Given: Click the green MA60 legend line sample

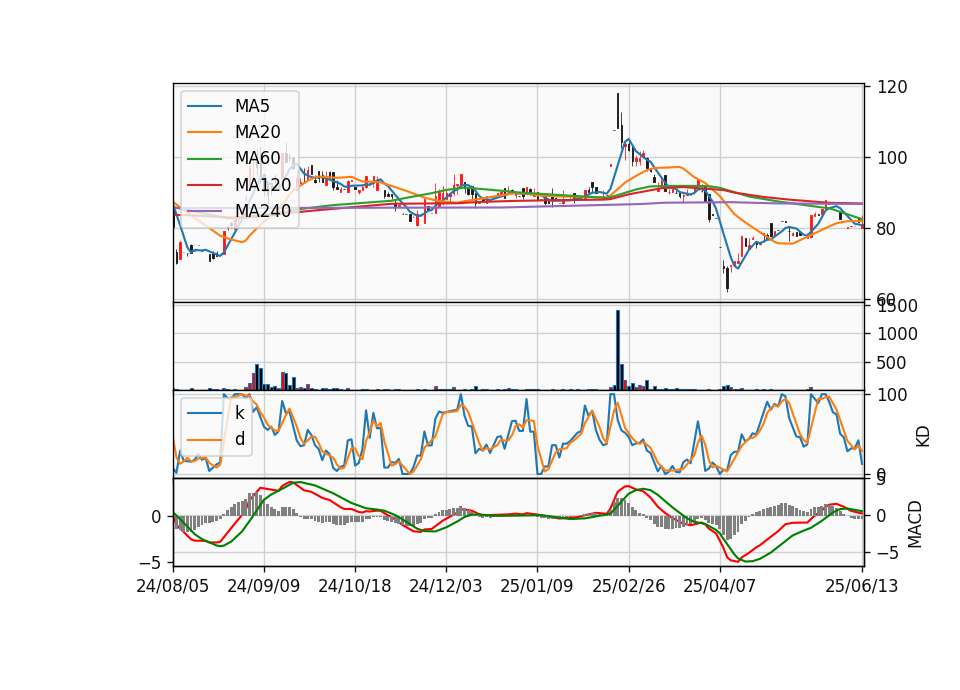Looking at the screenshot, I should pos(204,158).
